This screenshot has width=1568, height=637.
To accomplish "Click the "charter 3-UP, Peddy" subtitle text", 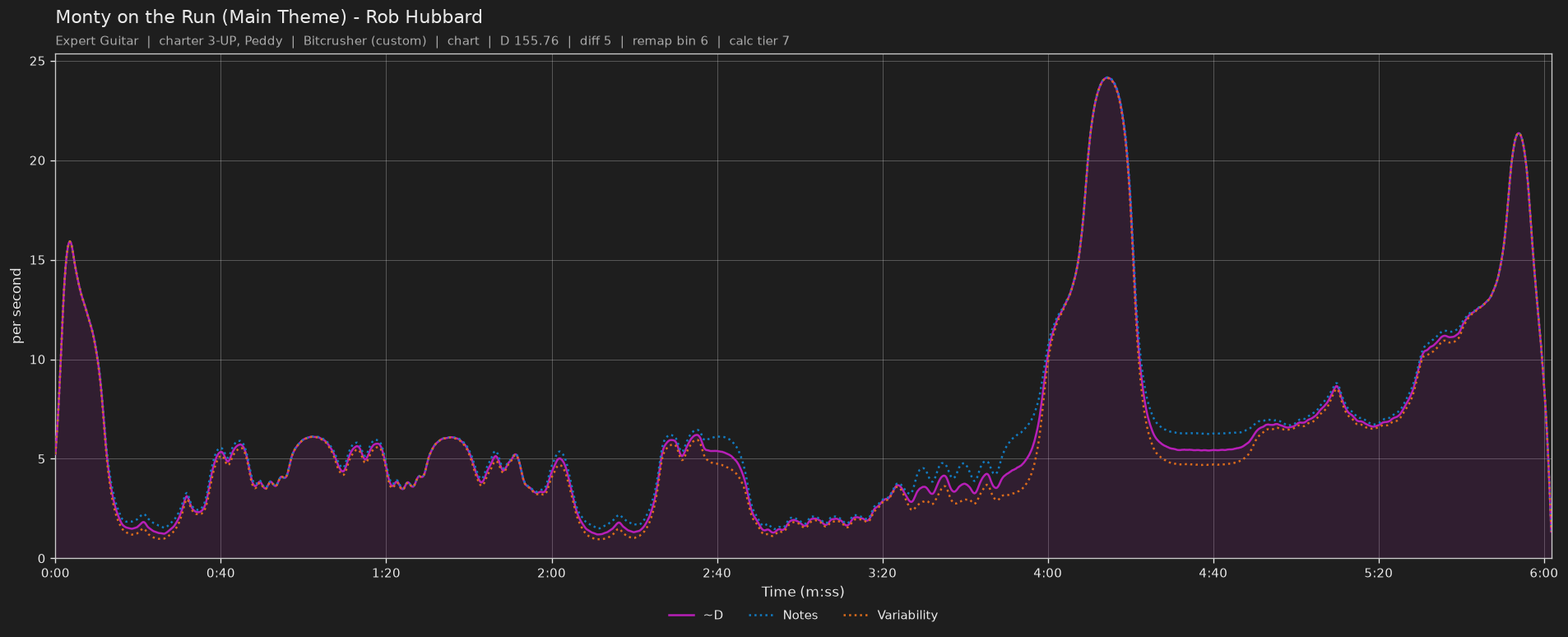I will (x=220, y=41).
